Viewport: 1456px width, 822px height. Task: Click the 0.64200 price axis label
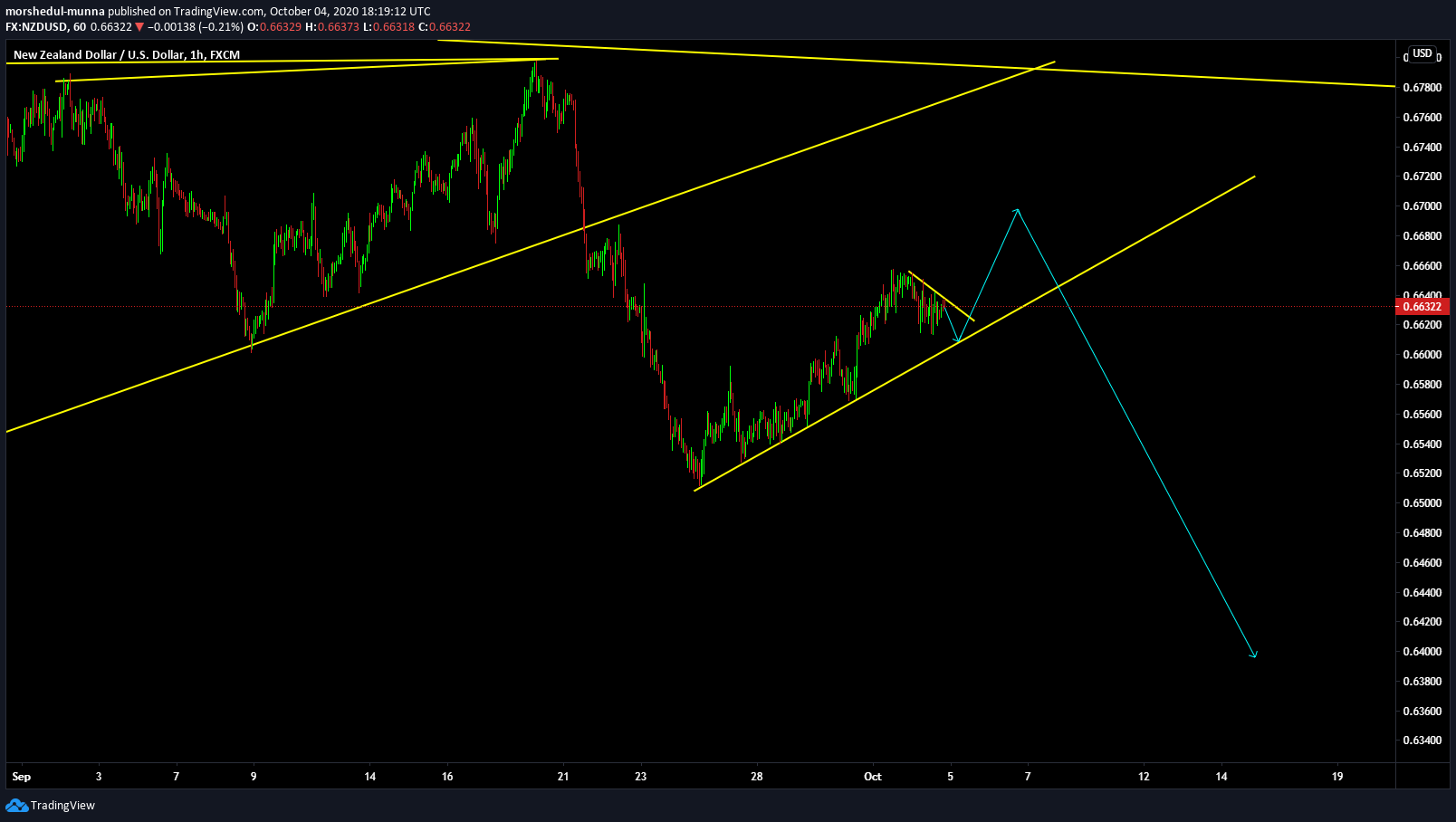click(1422, 622)
